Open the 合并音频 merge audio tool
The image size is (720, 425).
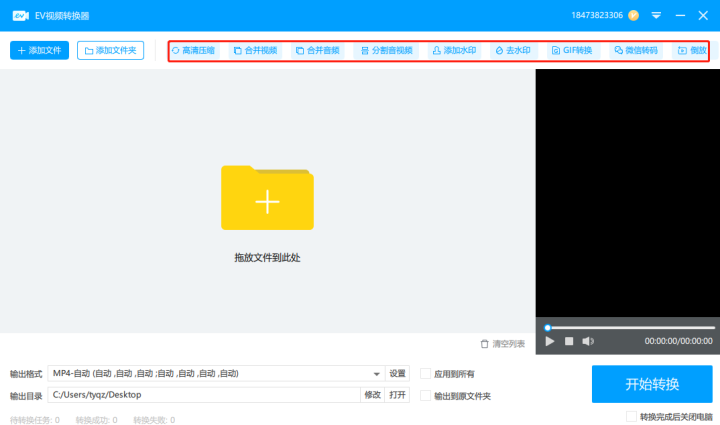(x=318, y=50)
